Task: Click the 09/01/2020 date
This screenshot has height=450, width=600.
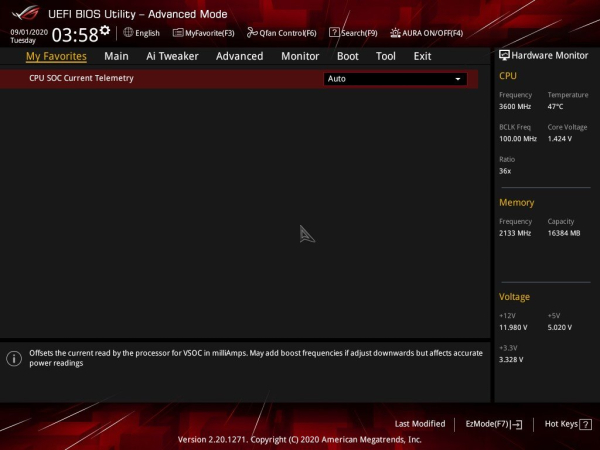Action: [x=29, y=32]
